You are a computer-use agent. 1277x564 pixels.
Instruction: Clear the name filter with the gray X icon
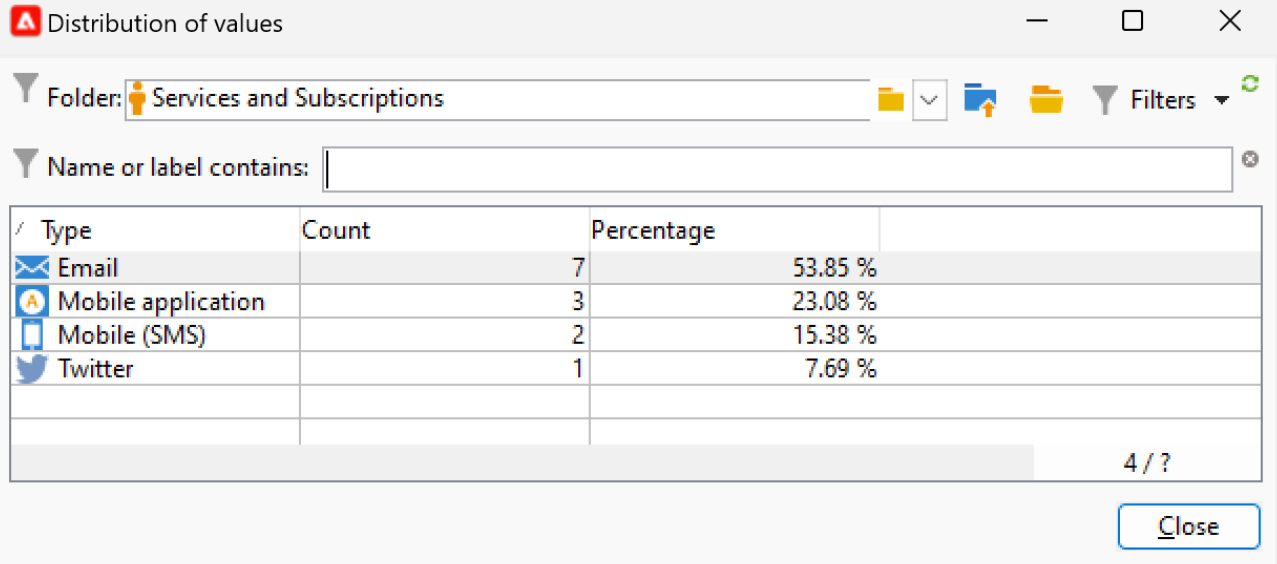1250,159
